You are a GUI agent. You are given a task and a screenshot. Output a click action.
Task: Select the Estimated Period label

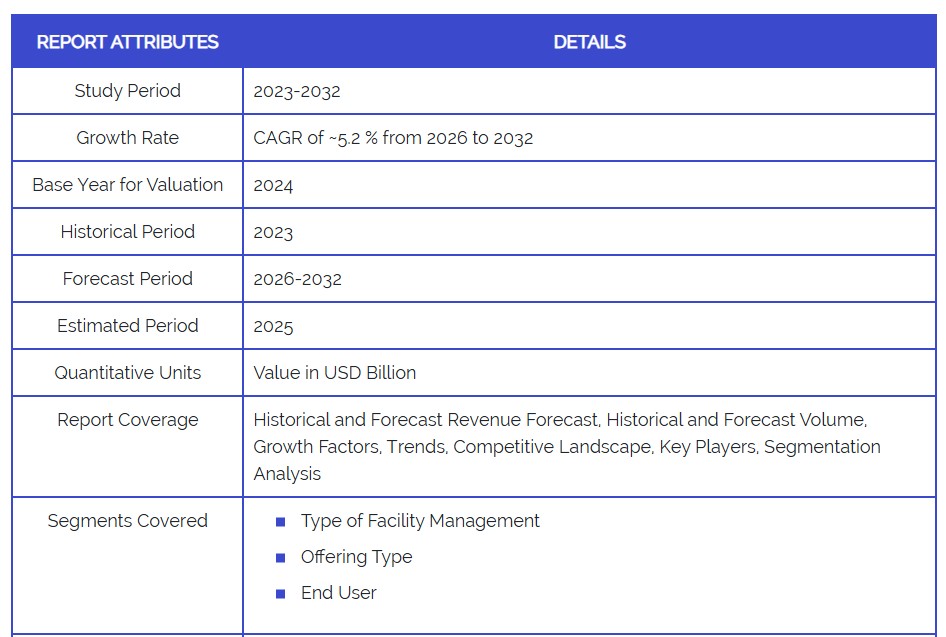[x=127, y=326]
